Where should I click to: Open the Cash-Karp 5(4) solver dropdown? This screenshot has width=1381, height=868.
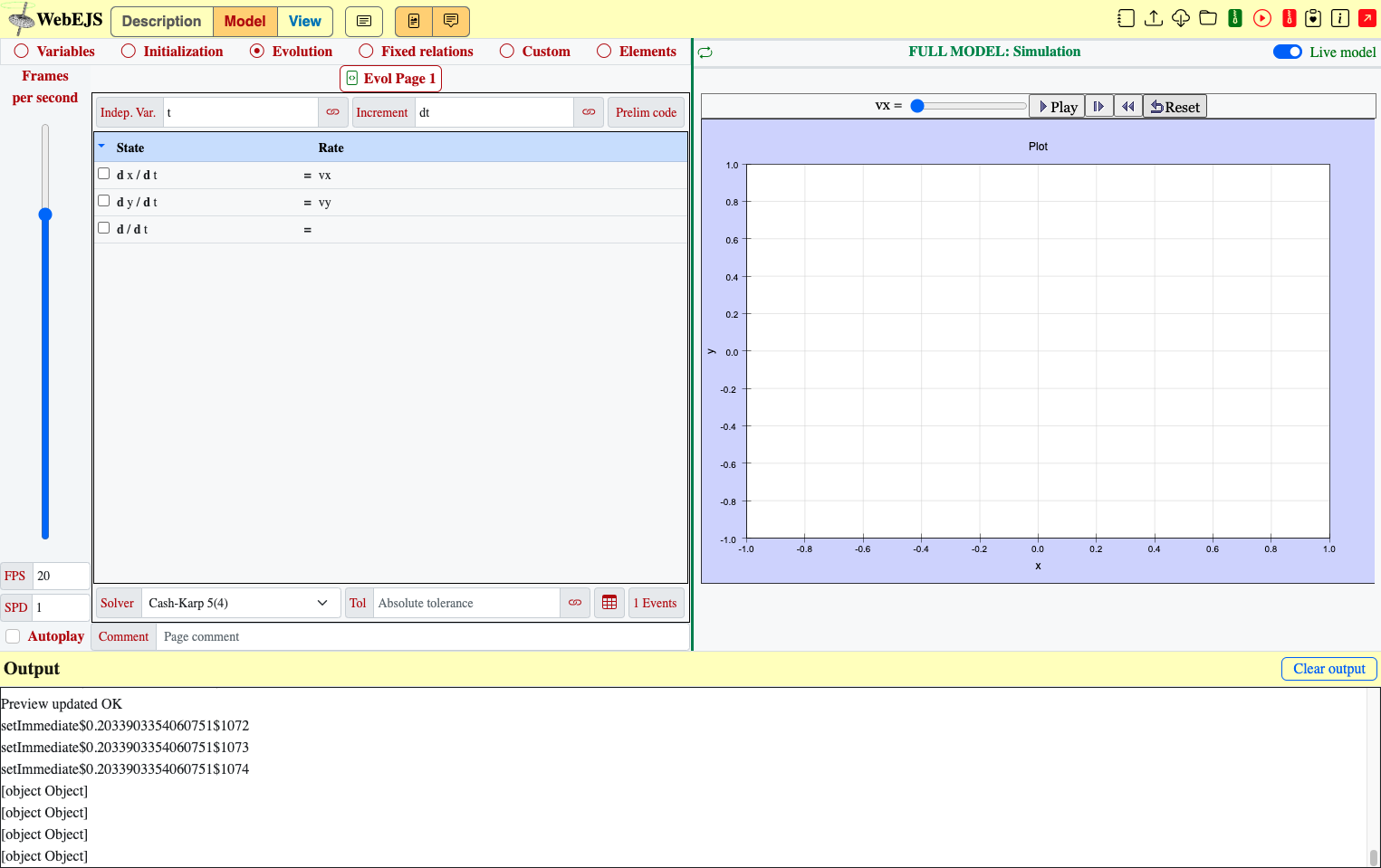point(240,603)
